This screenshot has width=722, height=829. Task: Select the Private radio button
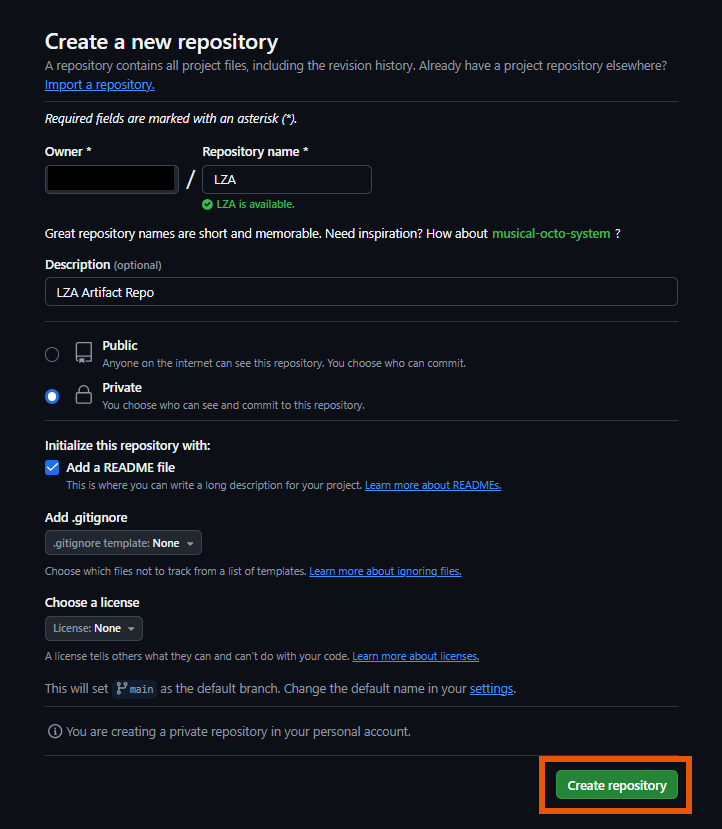click(51, 396)
